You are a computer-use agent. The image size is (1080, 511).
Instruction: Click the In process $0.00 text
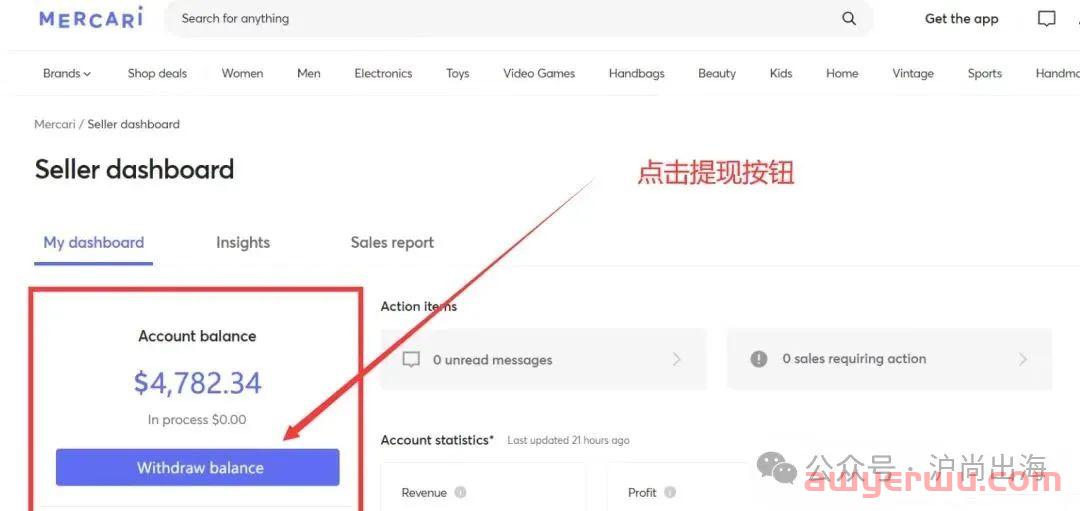(197, 419)
